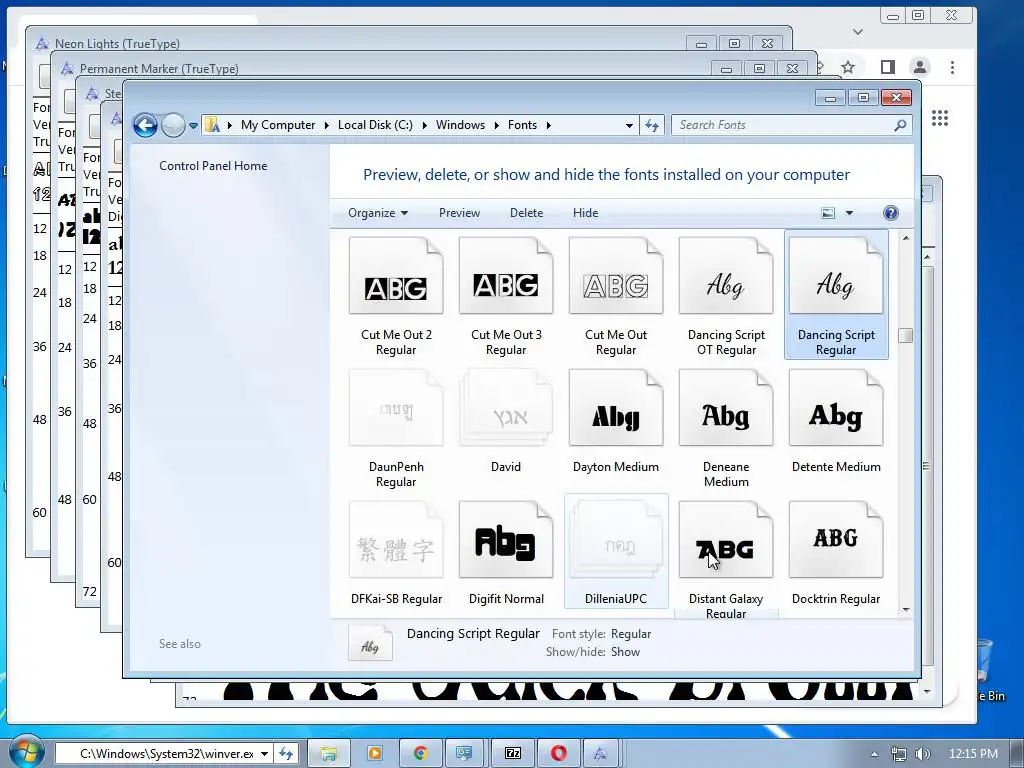
Task: Select the DilleniaUPC font family icon
Action: click(616, 540)
